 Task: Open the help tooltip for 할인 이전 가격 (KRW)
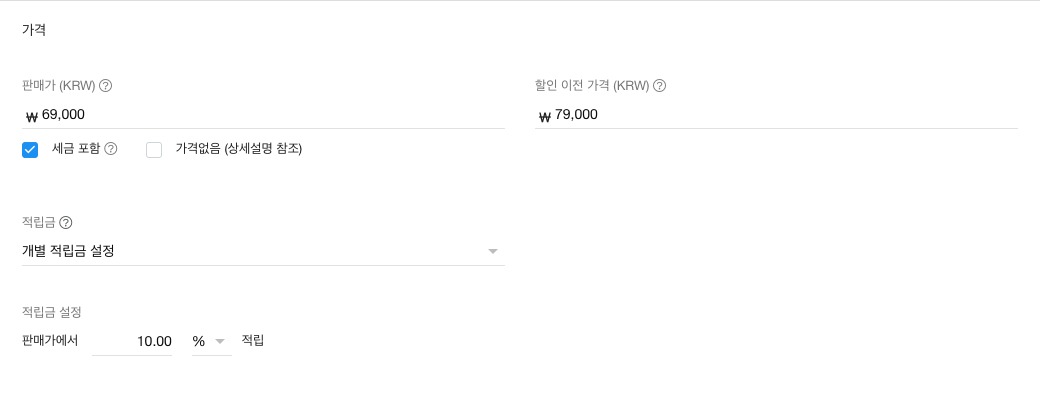point(659,86)
